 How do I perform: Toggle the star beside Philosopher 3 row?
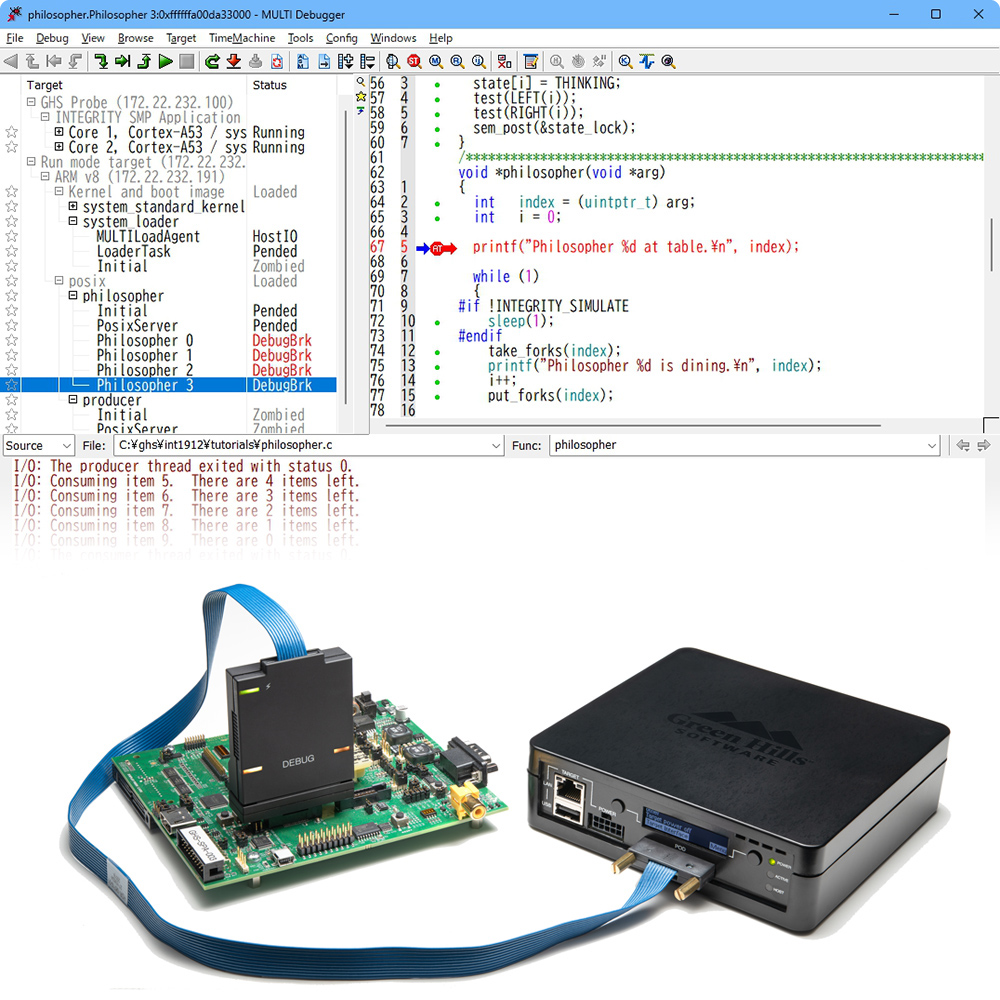(x=11, y=385)
